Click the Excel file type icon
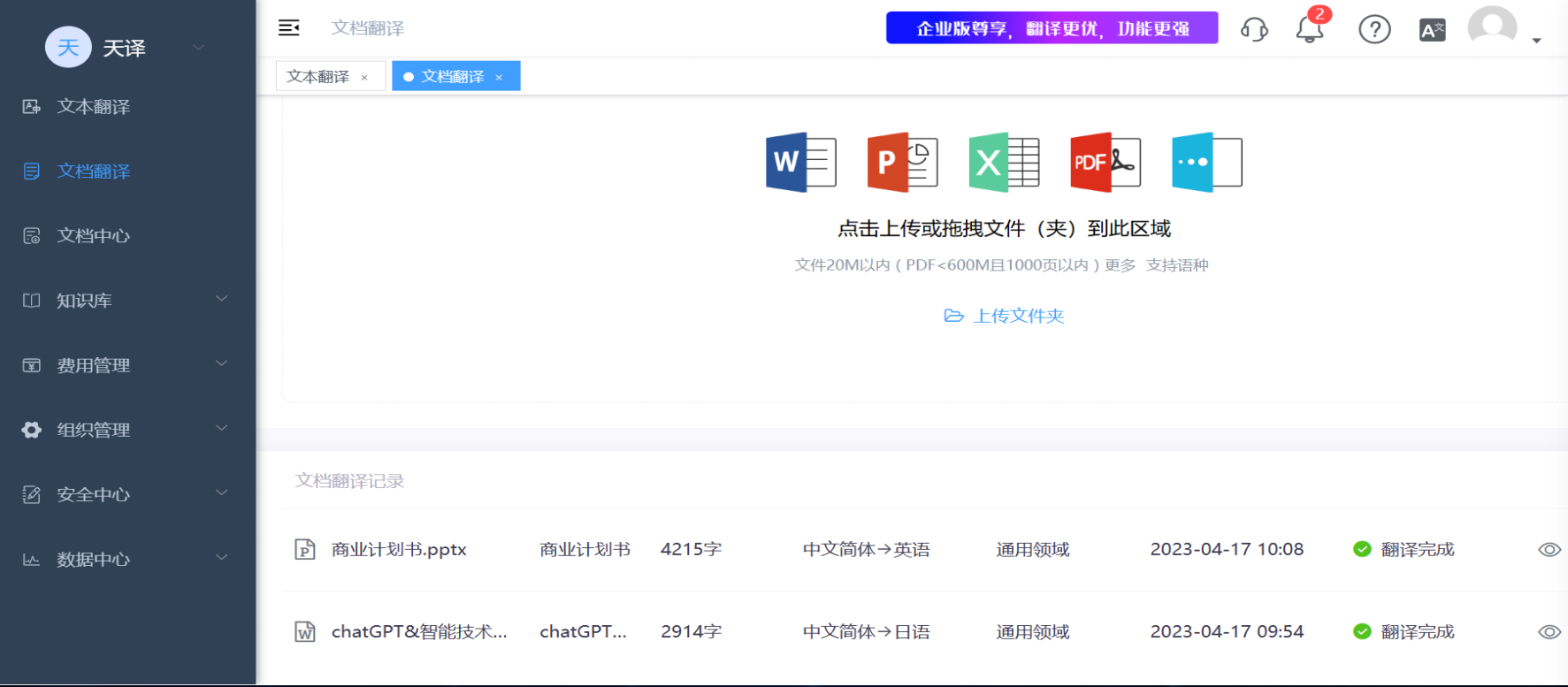This screenshot has width=1568, height=687. point(1004,162)
